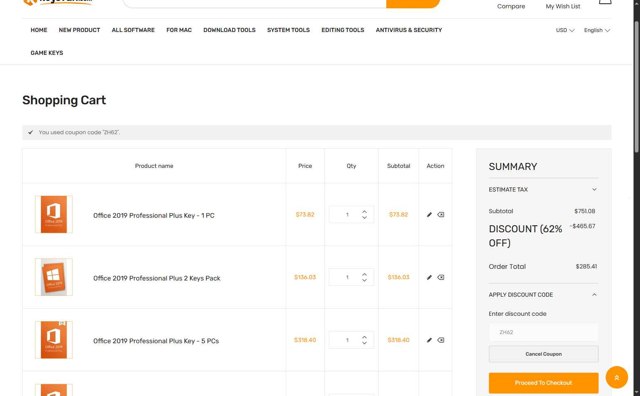Open the ALL SOFTWARE menu
The image size is (640, 396).
[133, 30]
